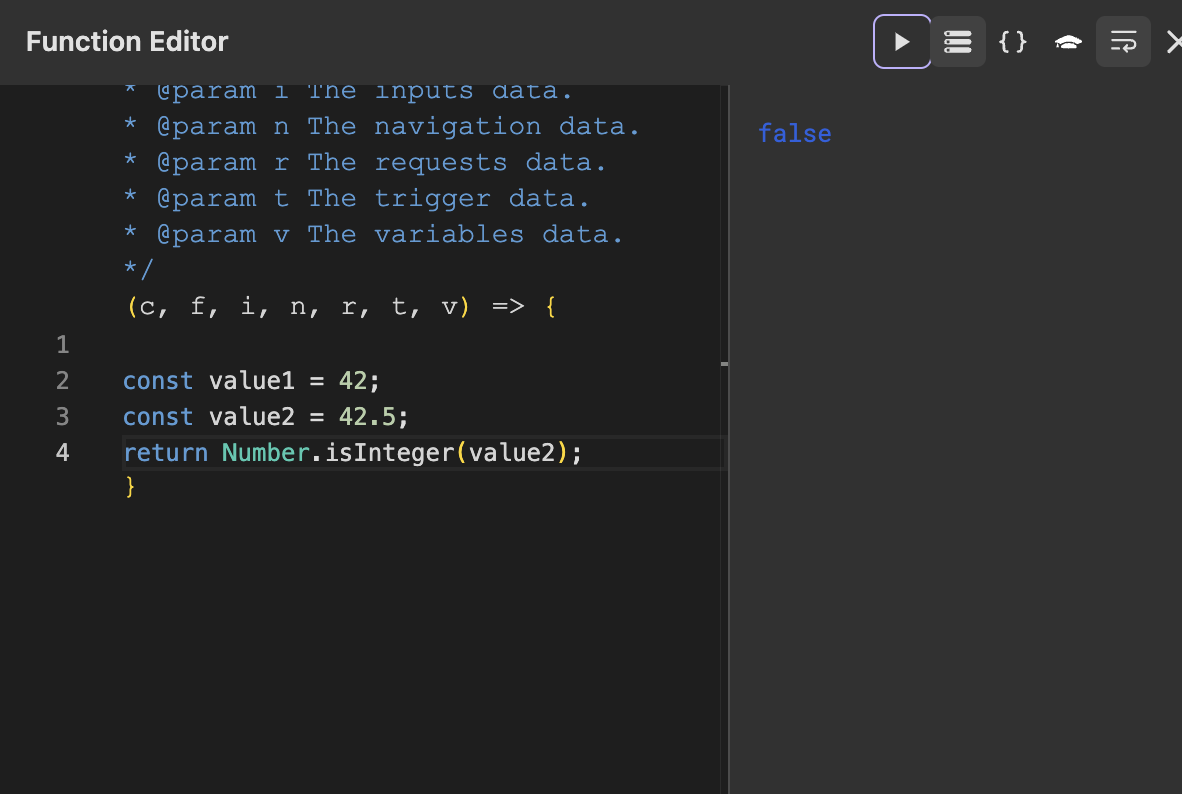Open the graduation cap help icon
1182x794 pixels.
(x=1067, y=41)
